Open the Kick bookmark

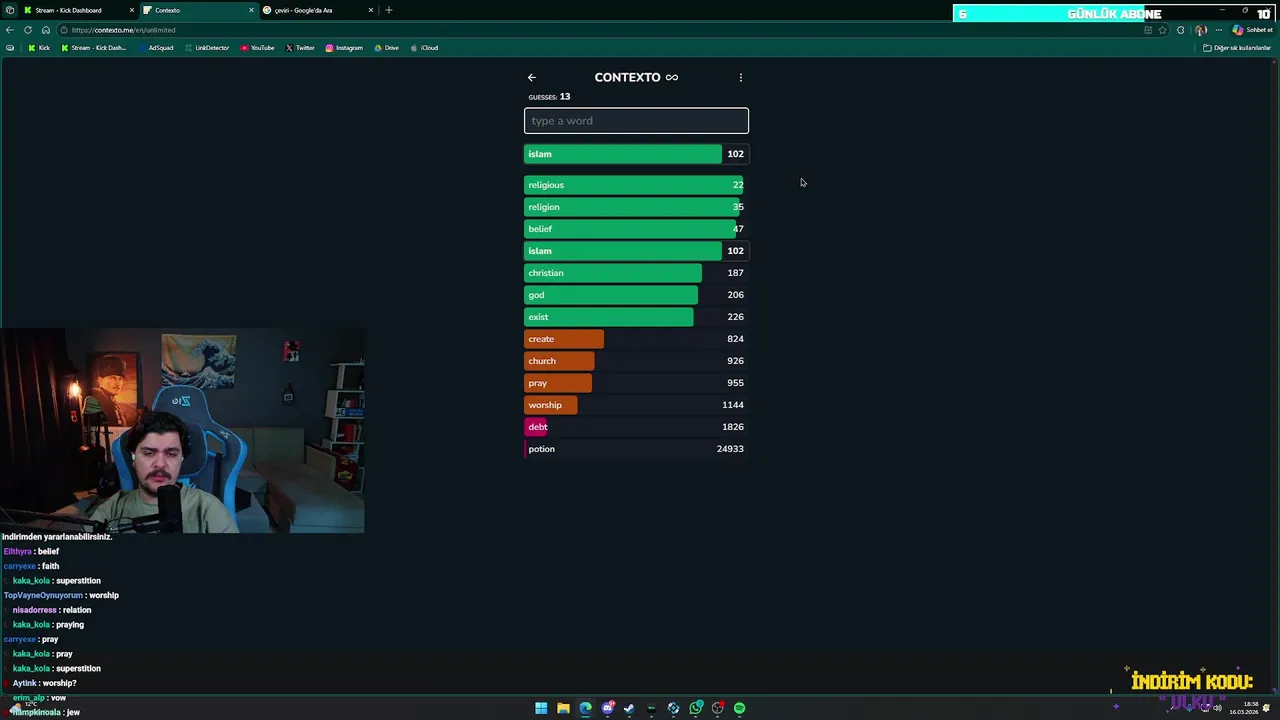coord(39,48)
